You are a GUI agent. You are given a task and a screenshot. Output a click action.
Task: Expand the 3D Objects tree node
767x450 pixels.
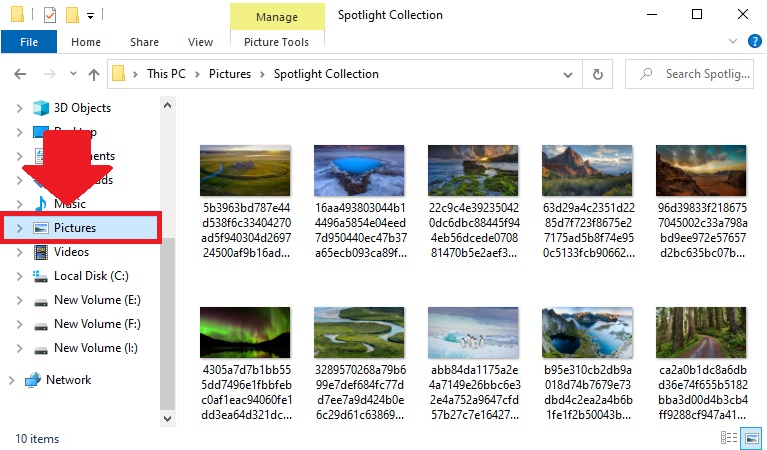pyautogui.click(x=20, y=108)
